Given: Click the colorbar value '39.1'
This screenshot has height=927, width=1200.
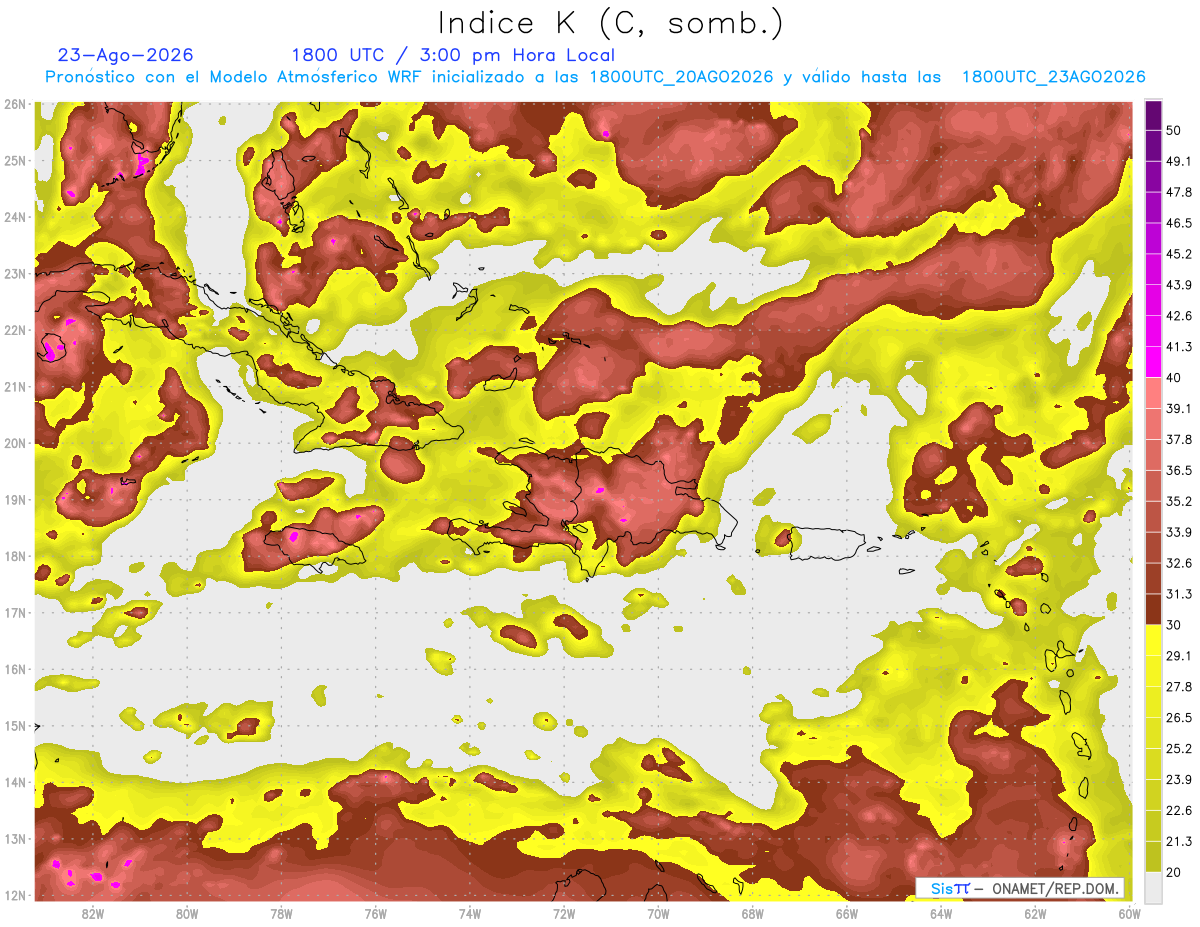Looking at the screenshot, I should [x=1179, y=408].
